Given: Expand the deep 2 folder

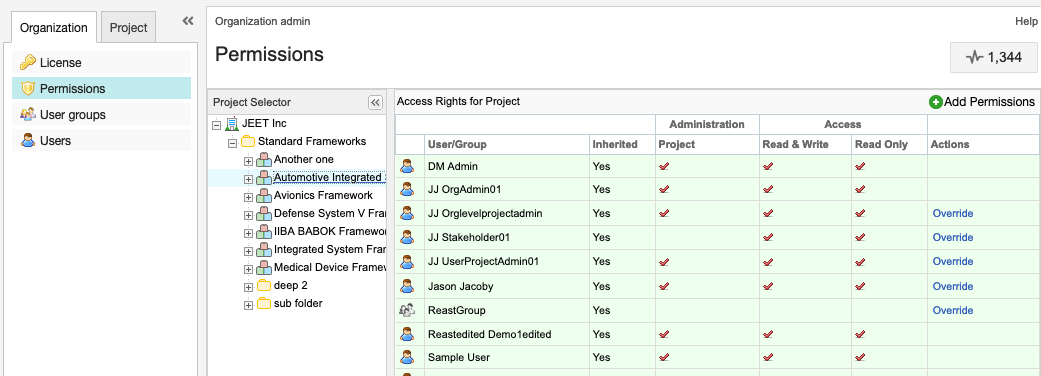Looking at the screenshot, I should pyautogui.click(x=248, y=287).
